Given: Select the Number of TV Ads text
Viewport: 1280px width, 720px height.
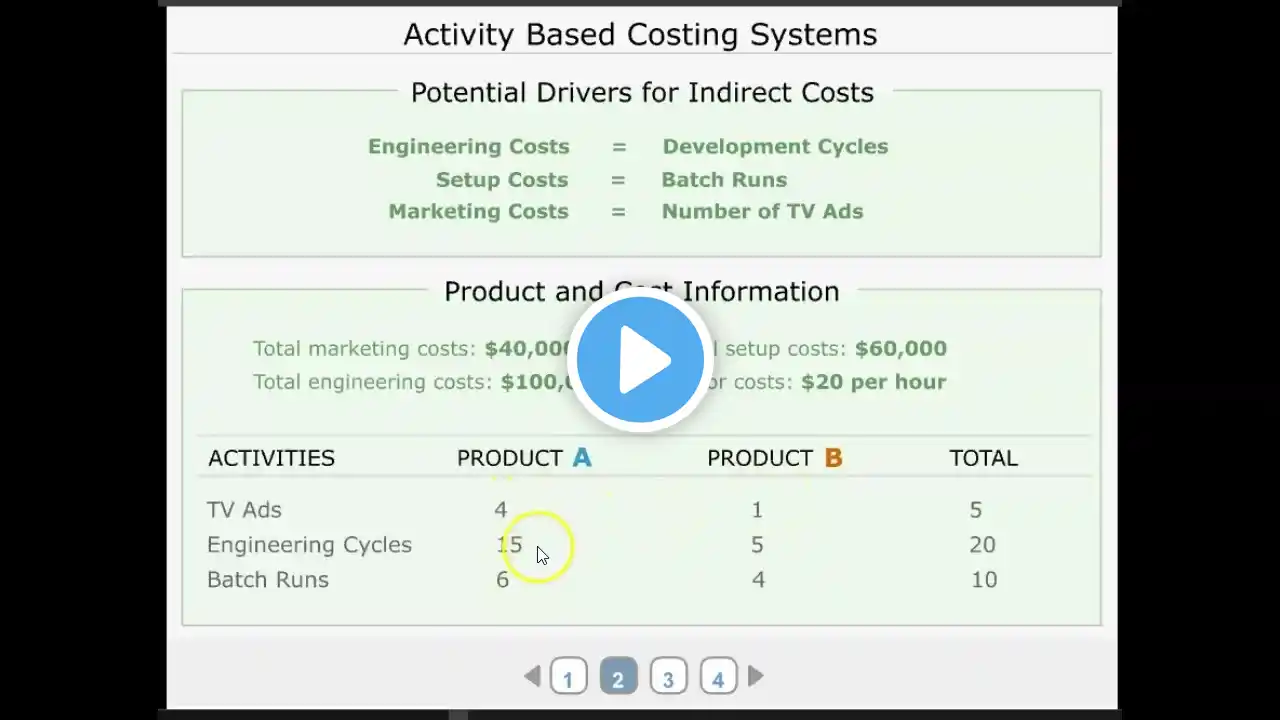Looking at the screenshot, I should 762,211.
